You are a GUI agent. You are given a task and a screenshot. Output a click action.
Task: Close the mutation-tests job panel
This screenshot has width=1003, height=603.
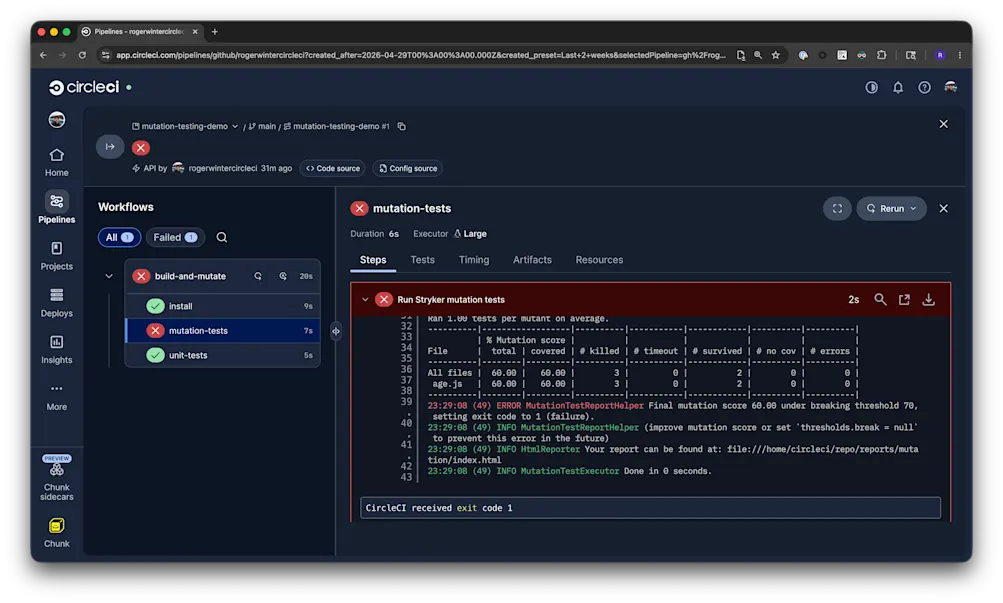(x=944, y=208)
